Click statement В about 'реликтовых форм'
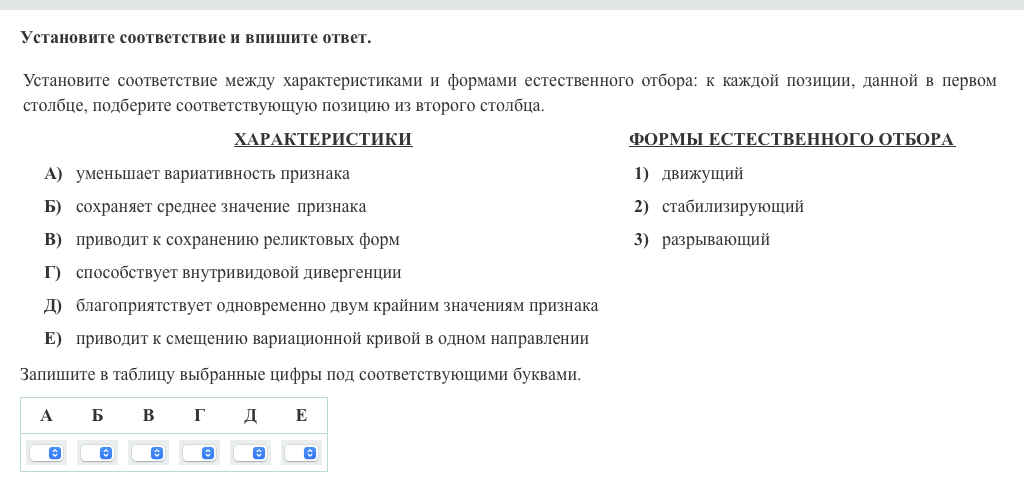The height and width of the screenshot is (499, 1024). point(237,240)
